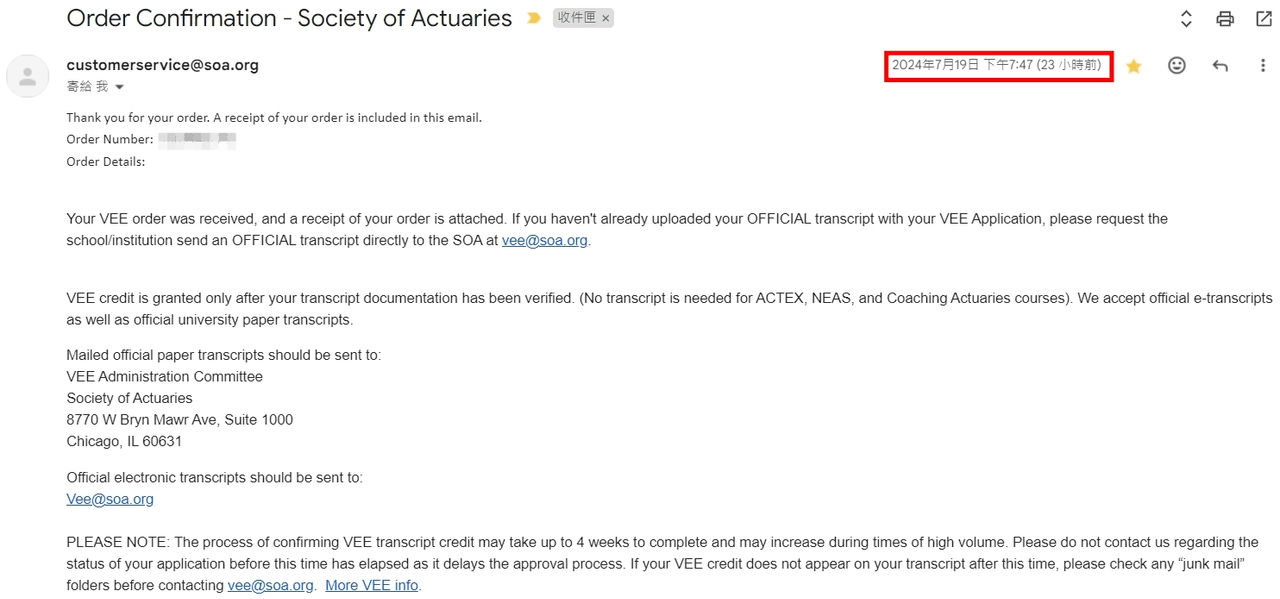Viewport: 1280px width, 599px height.
Task: Toggle the yellow star on this email
Action: (1133, 66)
